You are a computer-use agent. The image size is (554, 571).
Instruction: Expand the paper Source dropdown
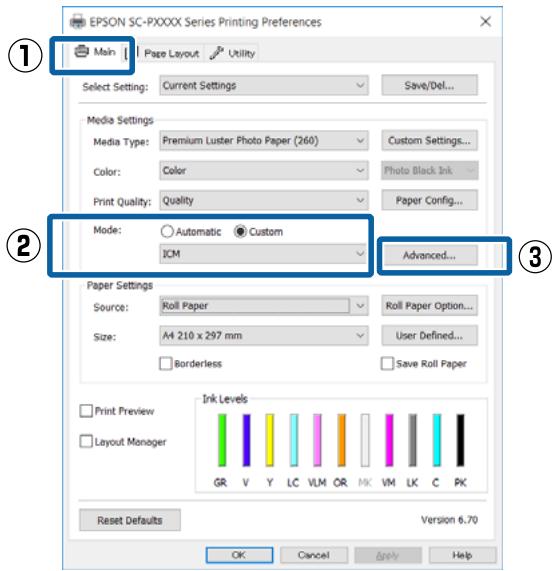tap(264, 306)
